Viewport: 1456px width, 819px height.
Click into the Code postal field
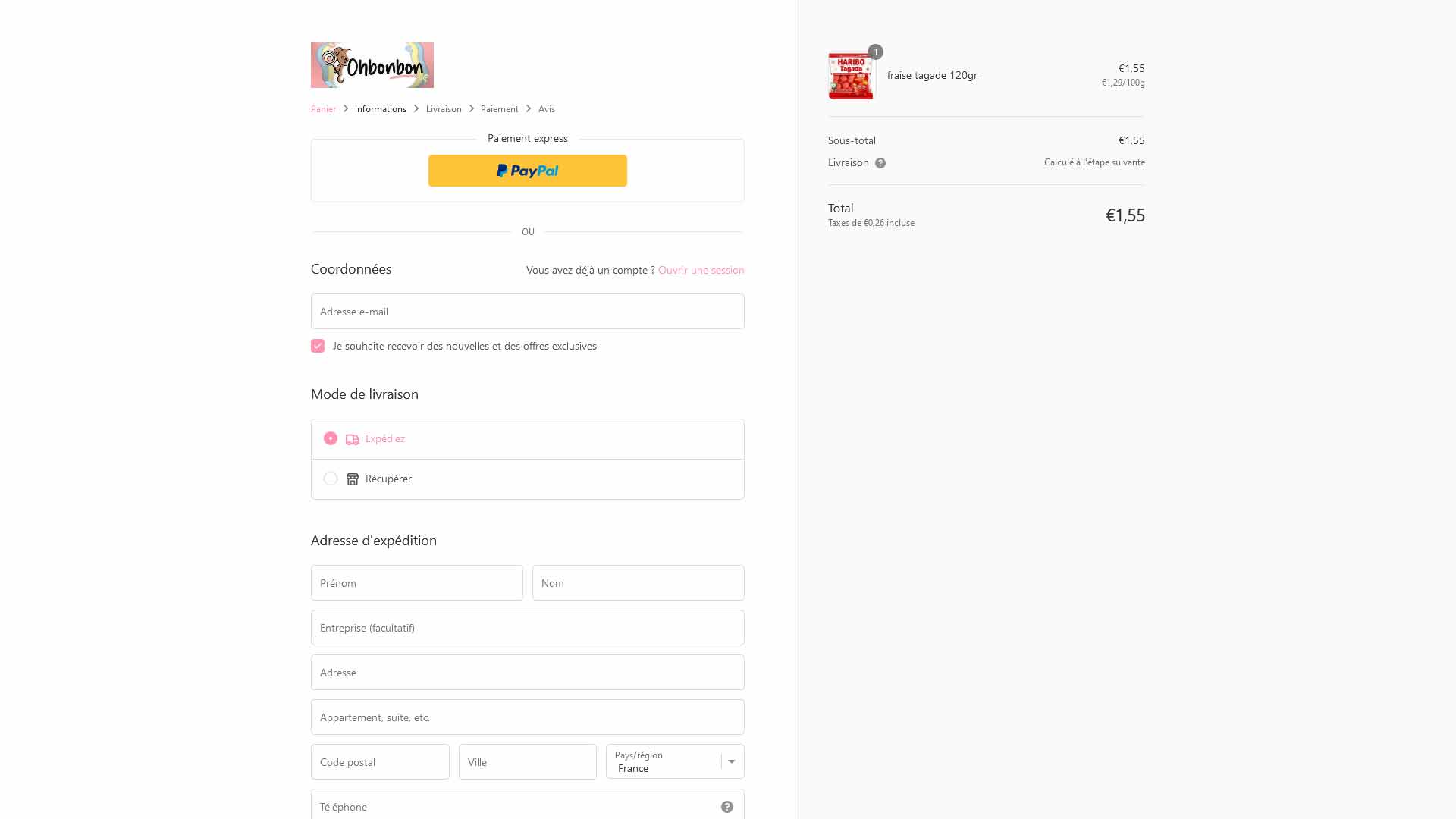point(380,761)
